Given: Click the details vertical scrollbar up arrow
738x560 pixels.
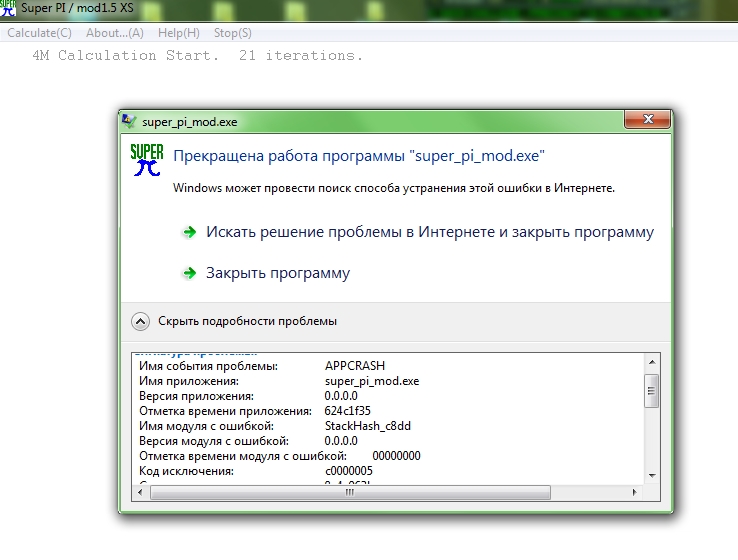Looking at the screenshot, I should (652, 362).
